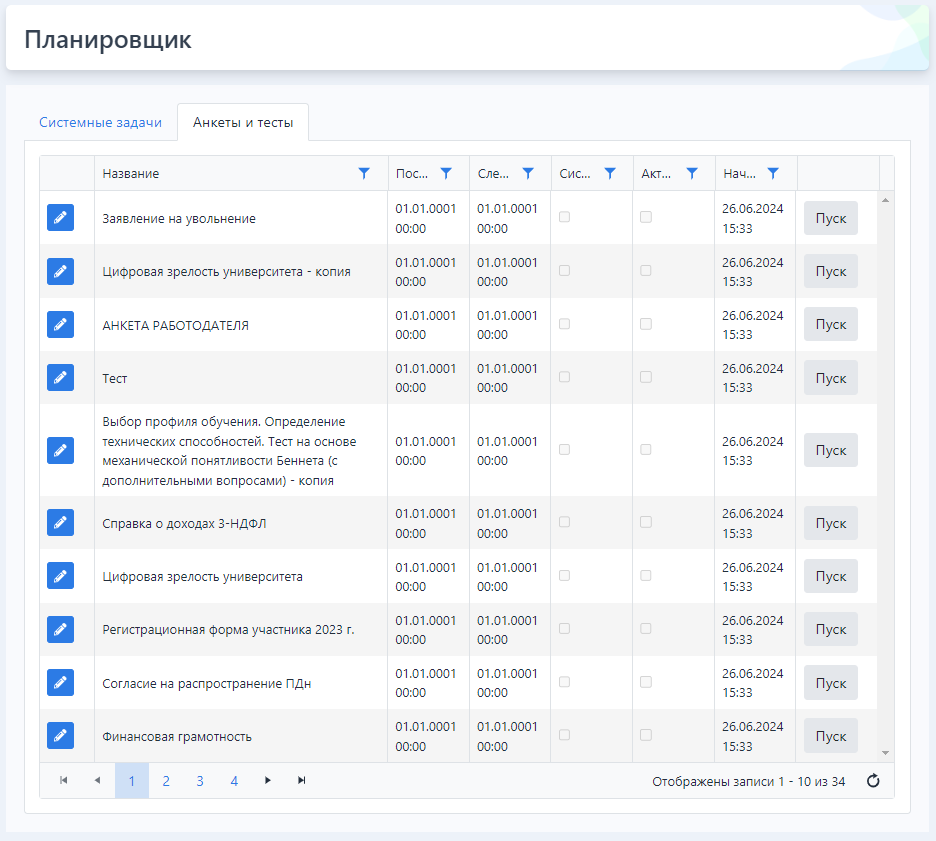
Task: Edit the "Заявление на увольнение" row with pencil icon
Action: click(x=60, y=218)
